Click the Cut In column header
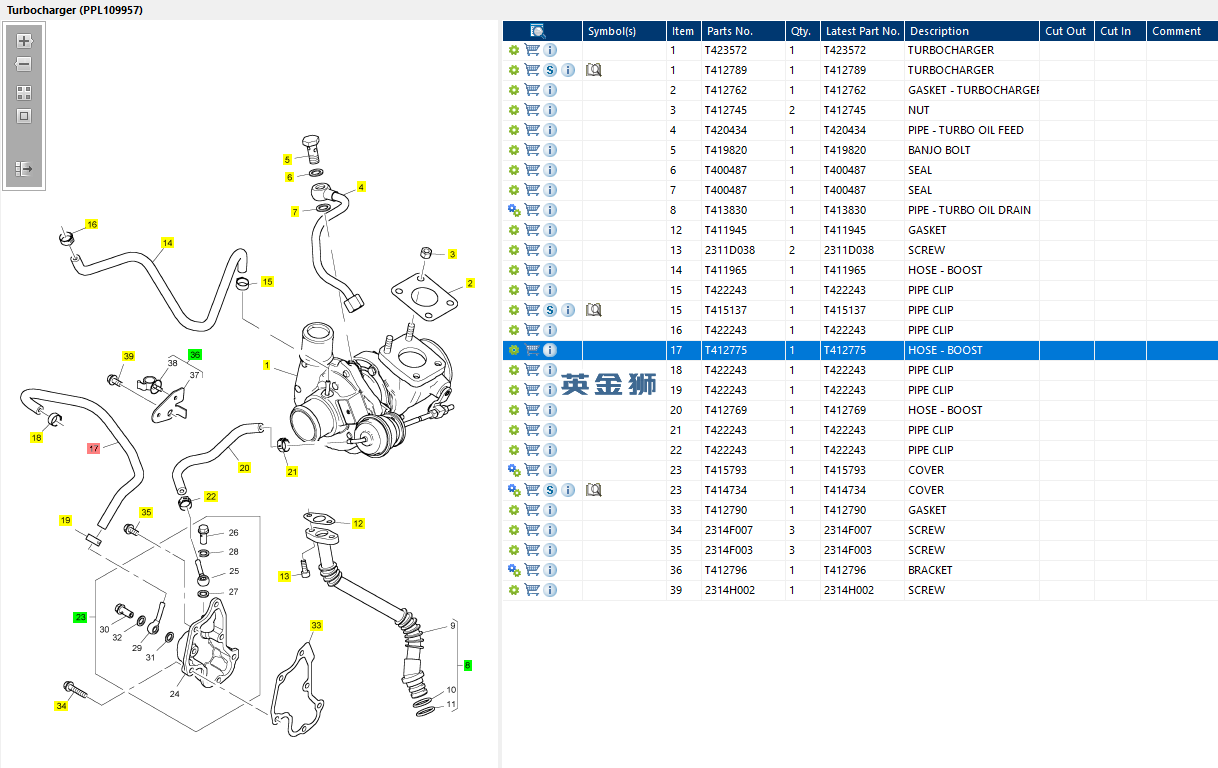Screen dimensions: 1218x768 coord(1120,31)
